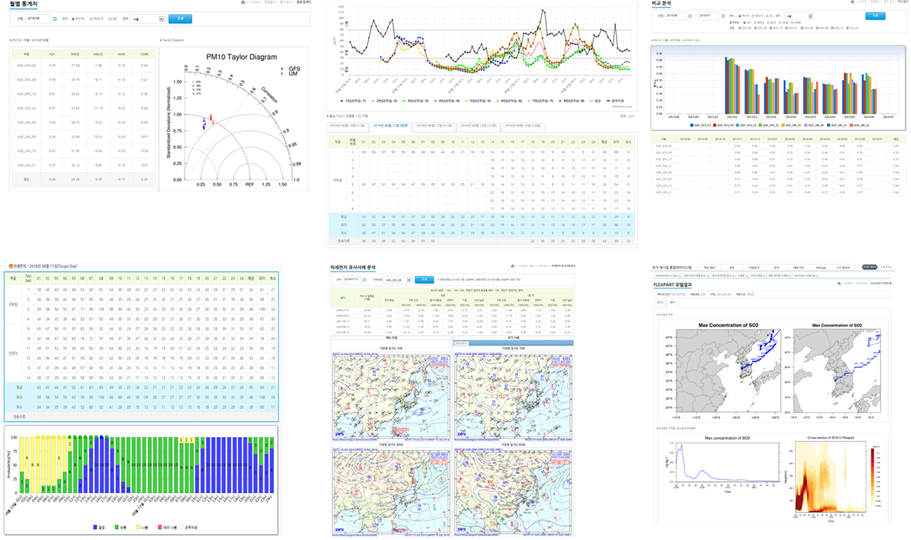Toggle UM_21 model checkbox in 비교 분석
This screenshot has width=911, height=540.
tap(848, 28)
